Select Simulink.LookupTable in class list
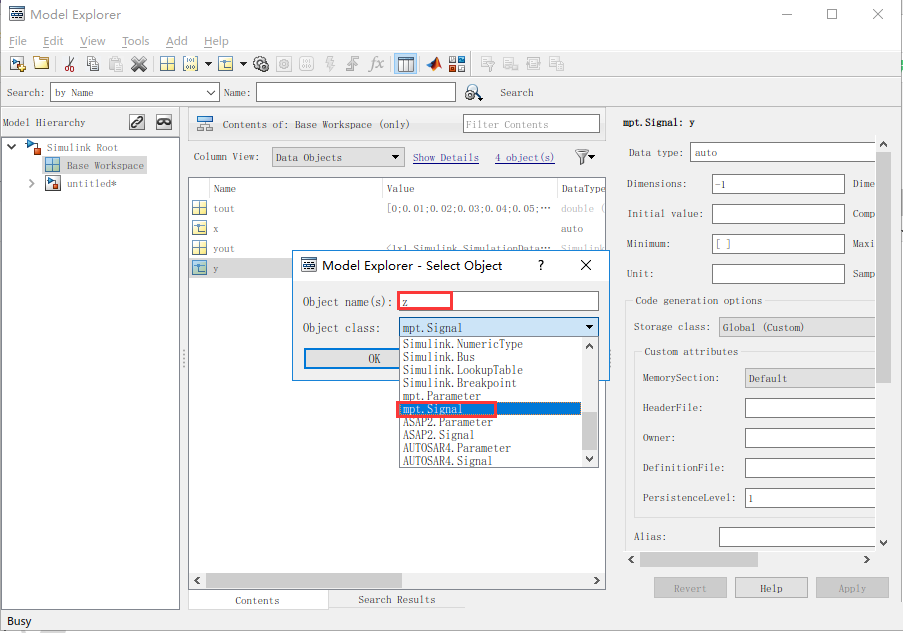The width and height of the screenshot is (903, 633). [x=491, y=370]
